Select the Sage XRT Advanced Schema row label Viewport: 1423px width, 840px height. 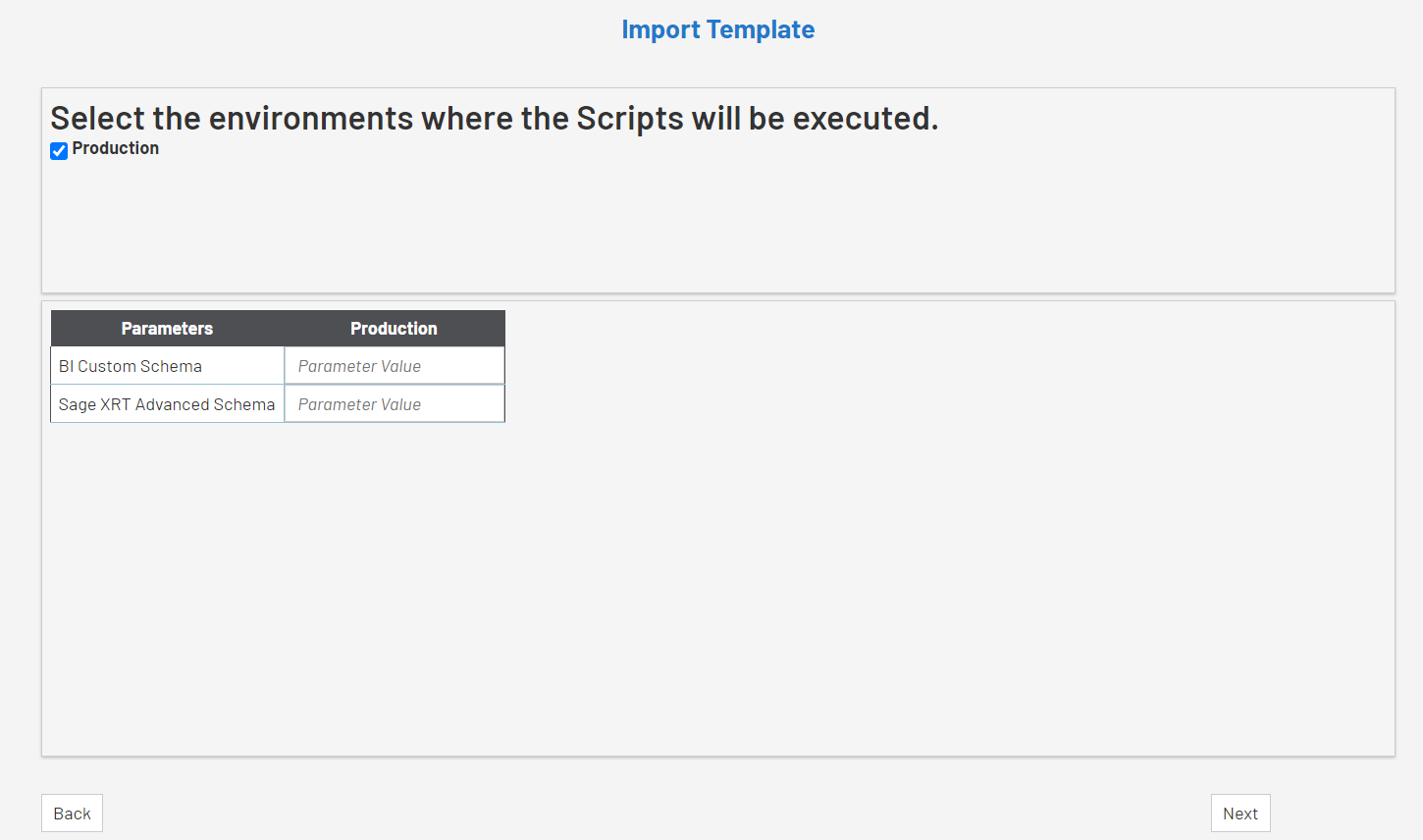tap(167, 404)
